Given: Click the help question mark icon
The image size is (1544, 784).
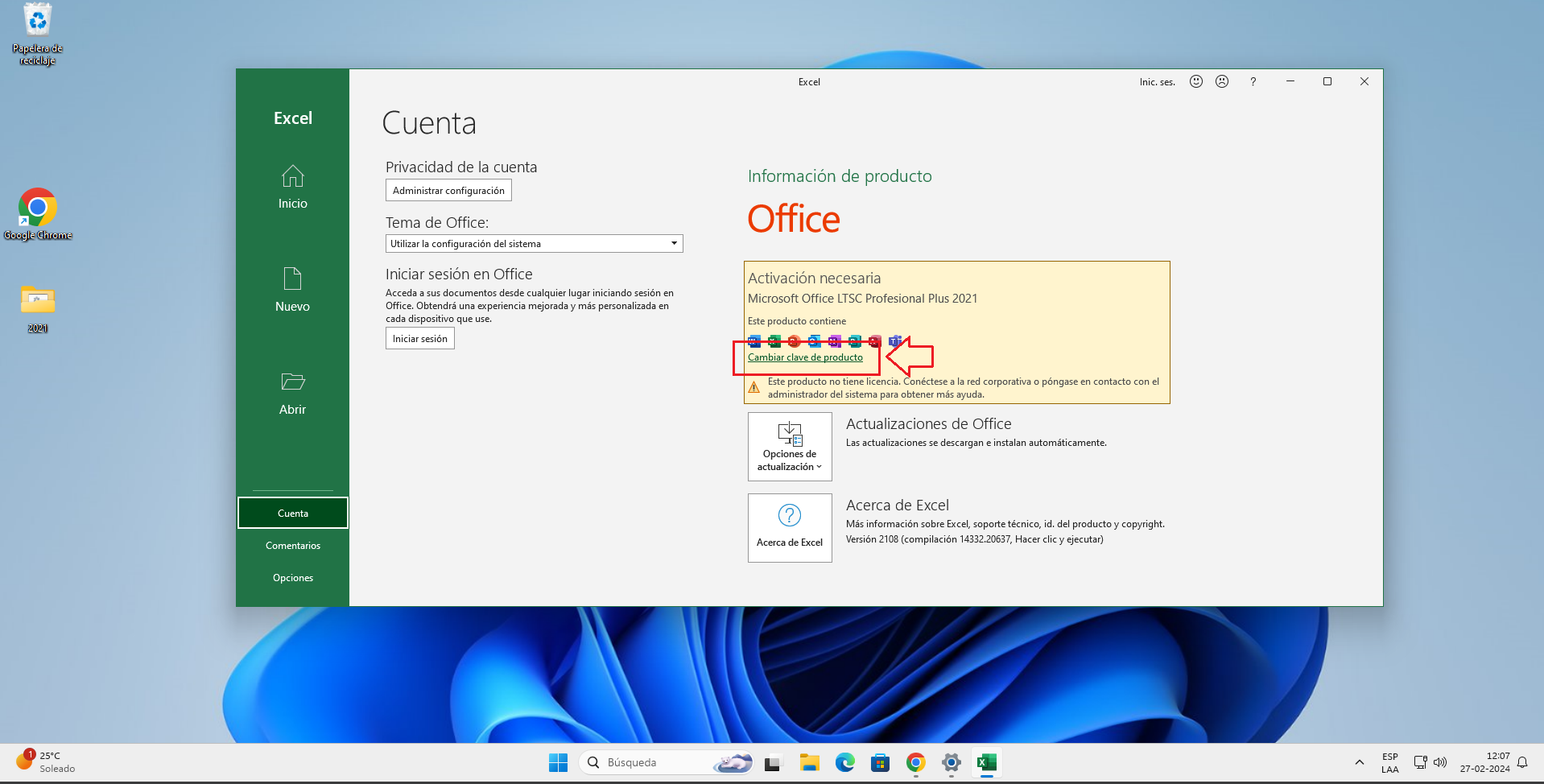Looking at the screenshot, I should point(1253,81).
